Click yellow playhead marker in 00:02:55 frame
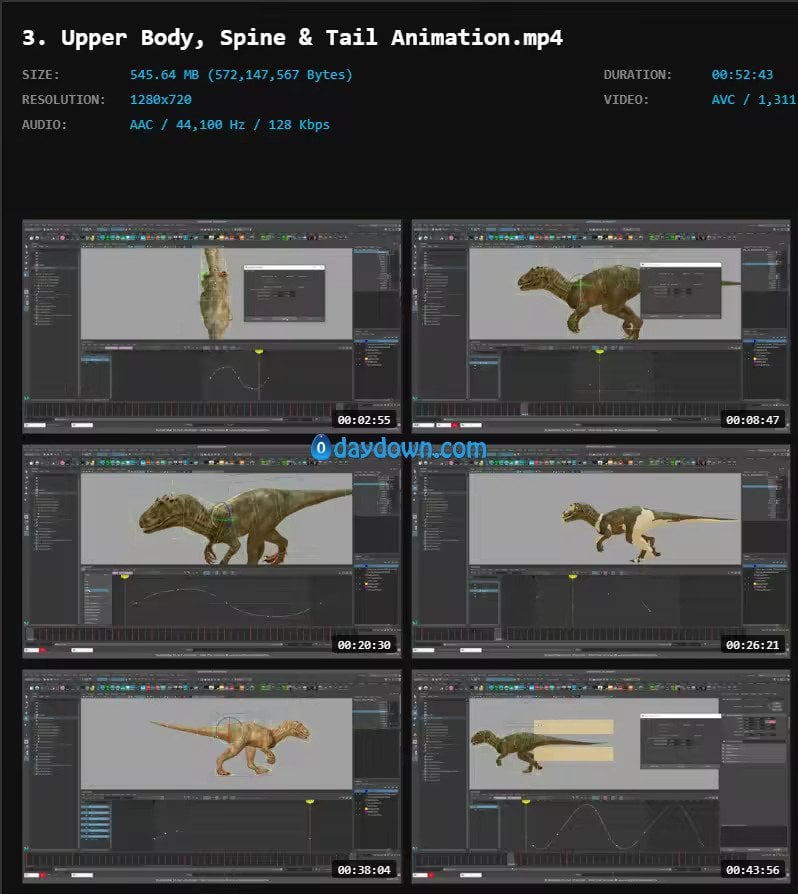This screenshot has width=798, height=894. [x=259, y=352]
